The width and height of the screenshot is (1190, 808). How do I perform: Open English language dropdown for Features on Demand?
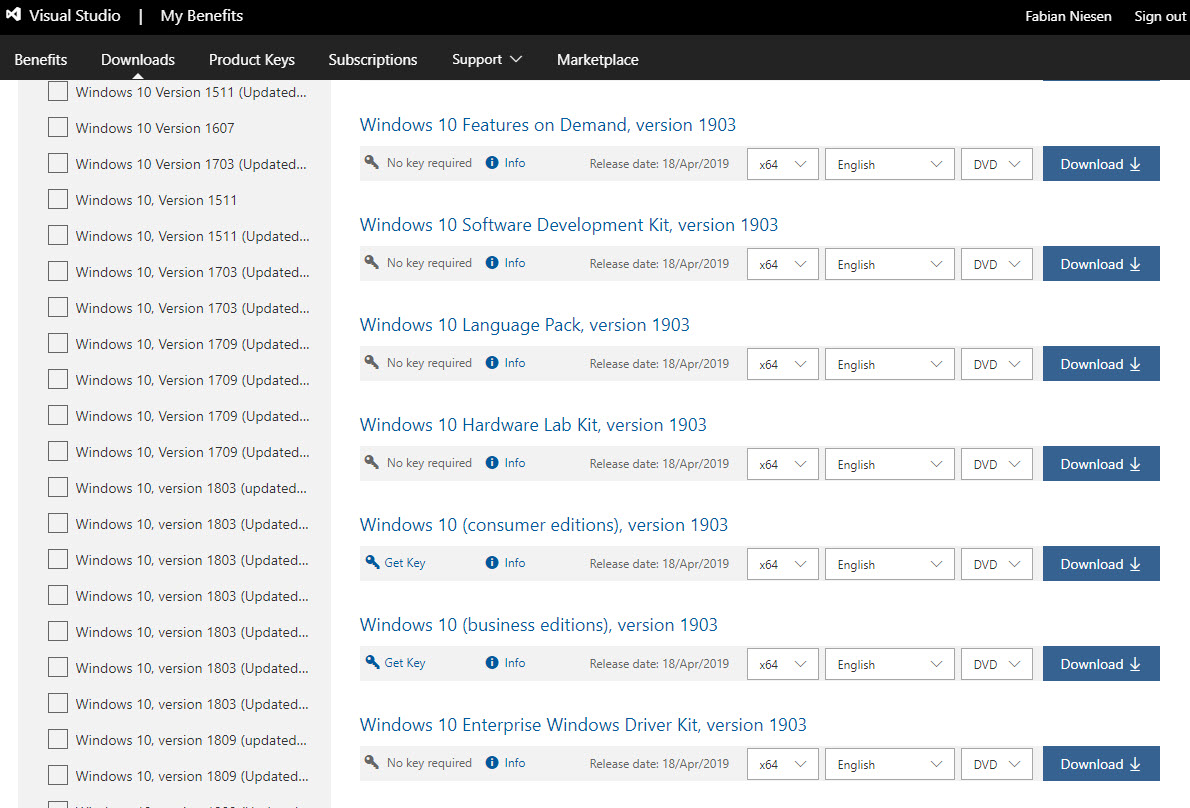[x=889, y=164]
